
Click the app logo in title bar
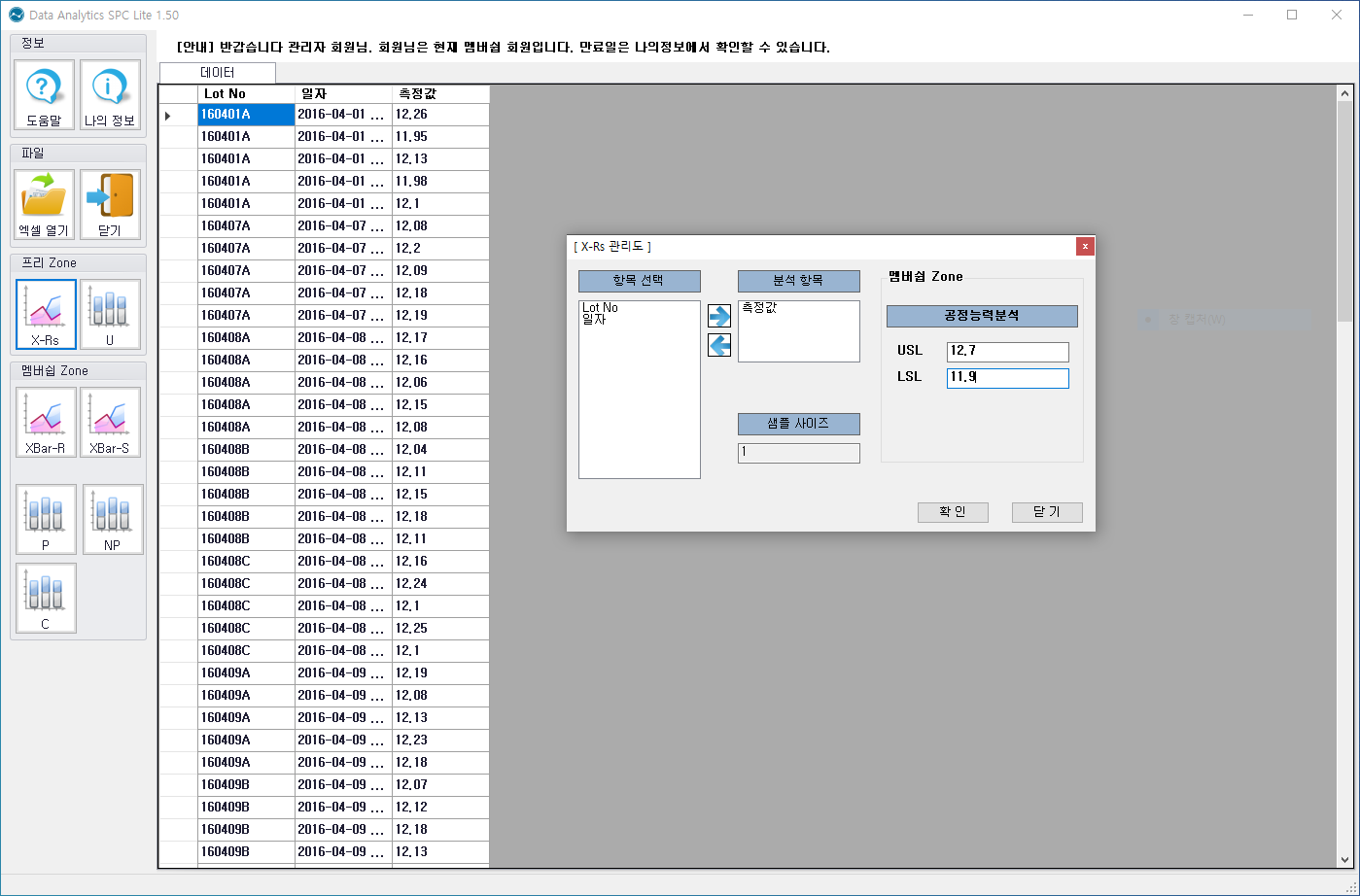click(x=17, y=15)
